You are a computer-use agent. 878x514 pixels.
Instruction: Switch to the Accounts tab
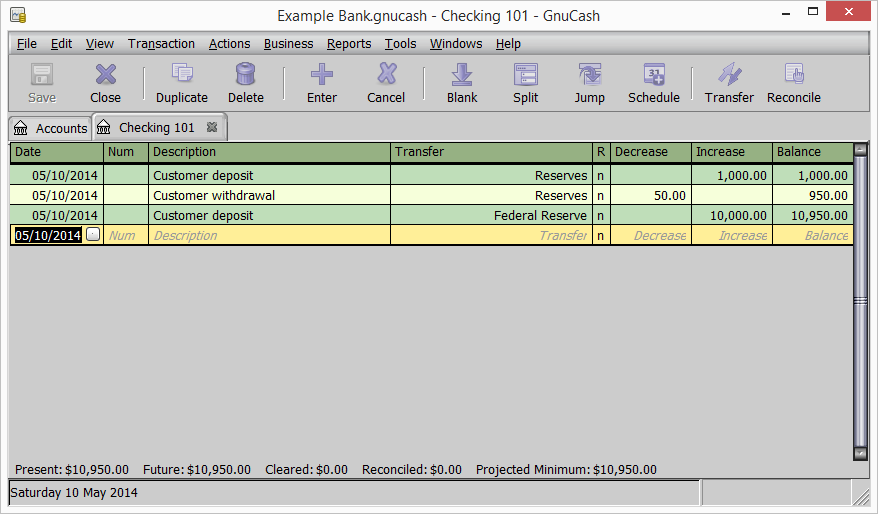point(50,128)
